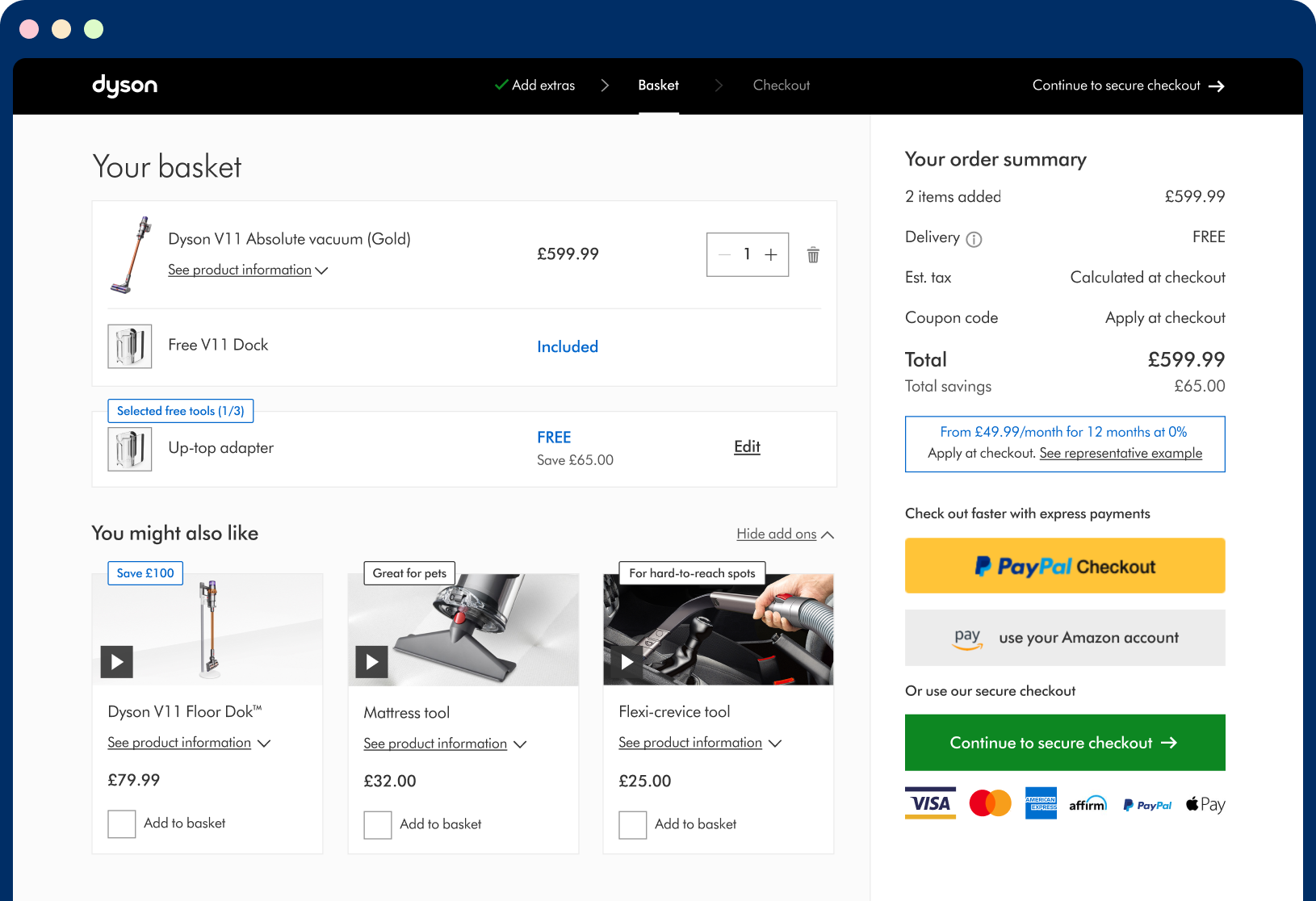The width and height of the screenshot is (1316, 901).
Task: Tick Add to basket for Mattress tool
Action: (378, 825)
